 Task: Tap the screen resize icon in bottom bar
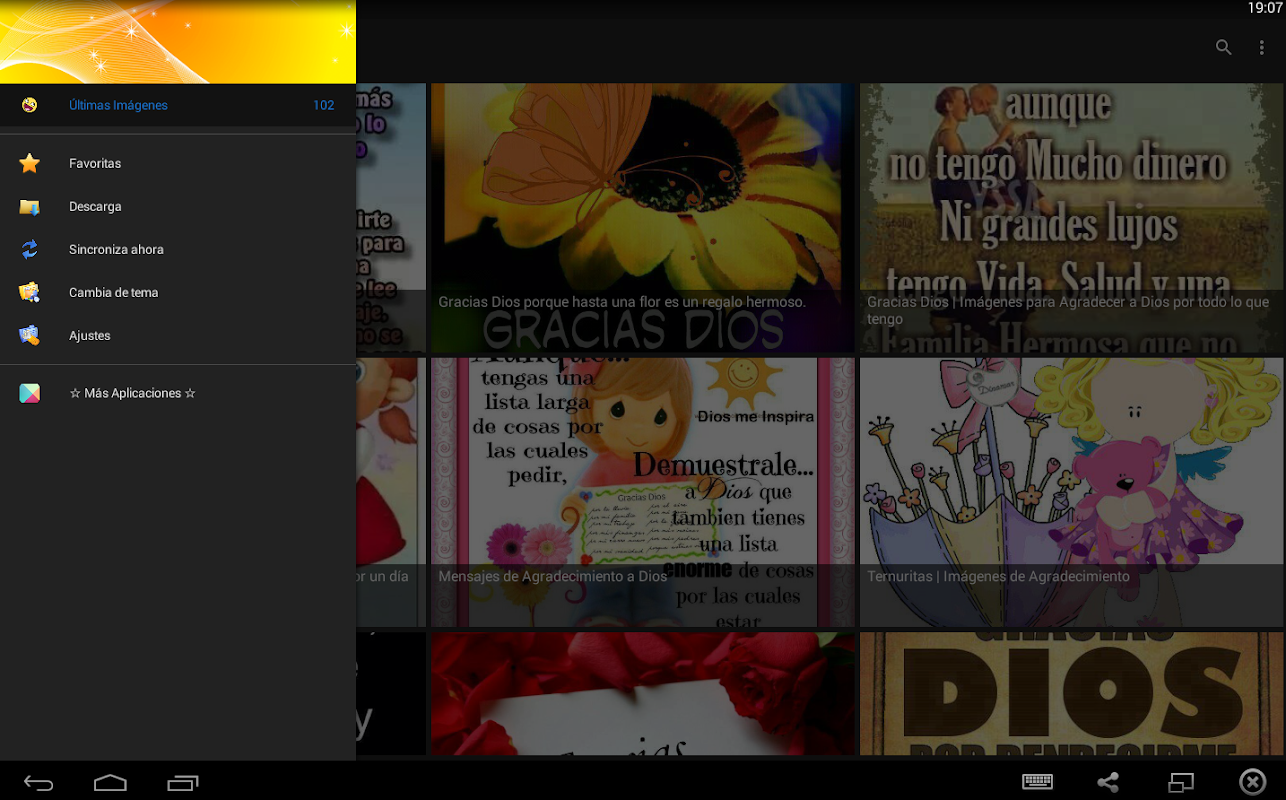point(1181,782)
